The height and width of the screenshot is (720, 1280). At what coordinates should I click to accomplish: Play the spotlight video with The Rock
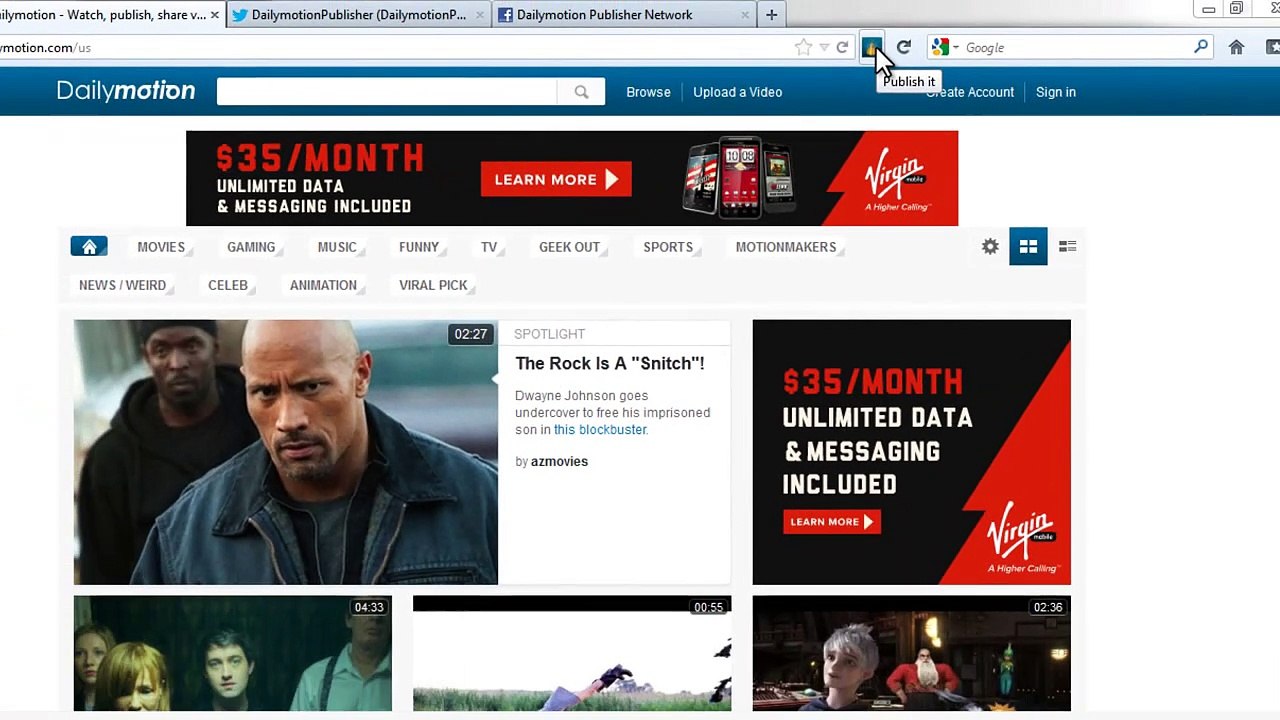coord(285,452)
